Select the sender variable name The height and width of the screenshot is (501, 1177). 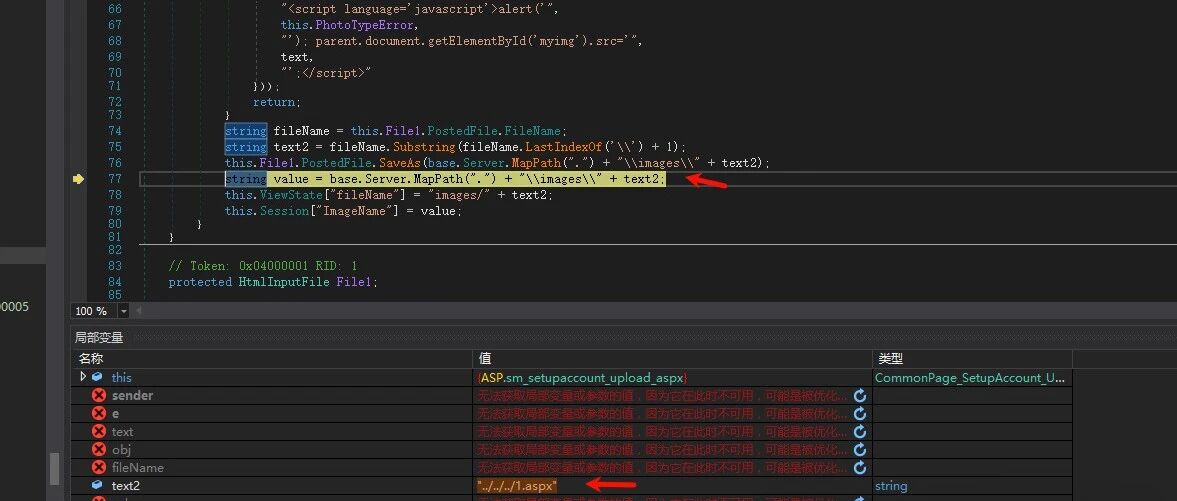132,395
